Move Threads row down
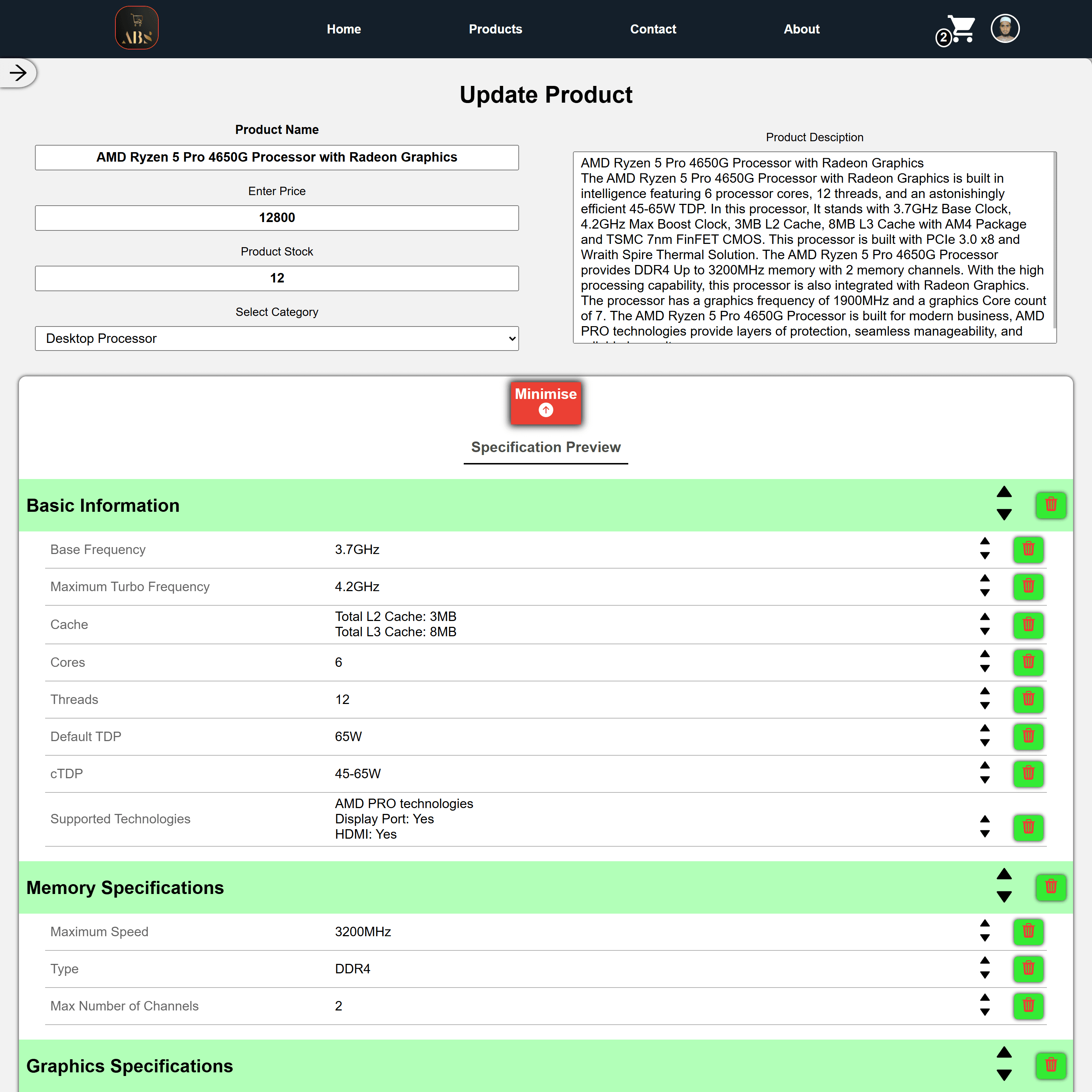 tap(985, 706)
